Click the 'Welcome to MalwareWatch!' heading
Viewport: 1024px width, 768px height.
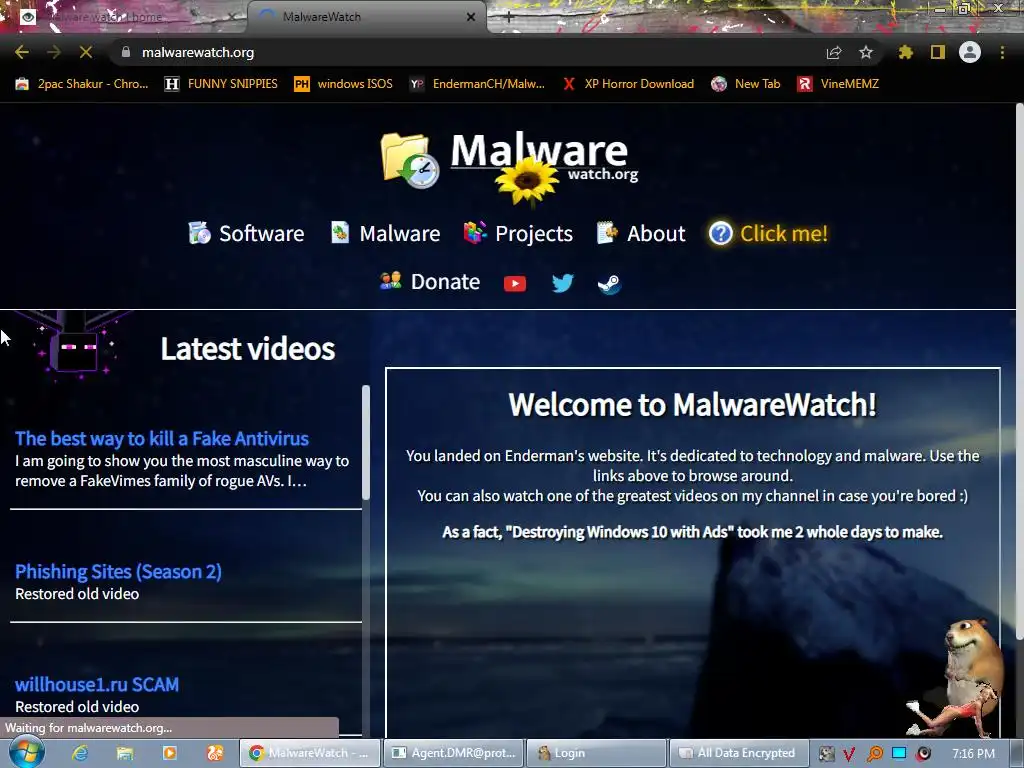[692, 404]
